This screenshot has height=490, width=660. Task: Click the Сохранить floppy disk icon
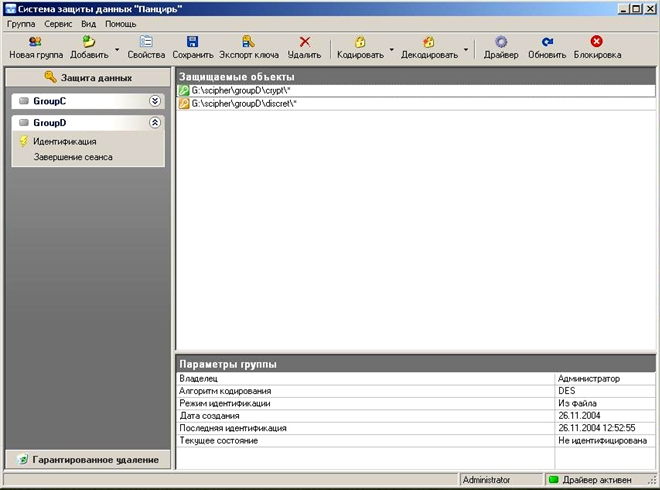[193, 42]
